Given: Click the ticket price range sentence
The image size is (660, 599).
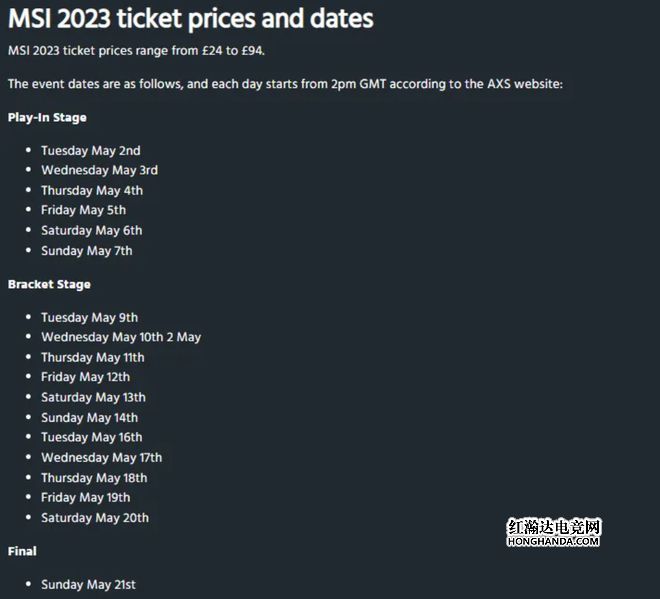Looking at the screenshot, I should (136, 51).
